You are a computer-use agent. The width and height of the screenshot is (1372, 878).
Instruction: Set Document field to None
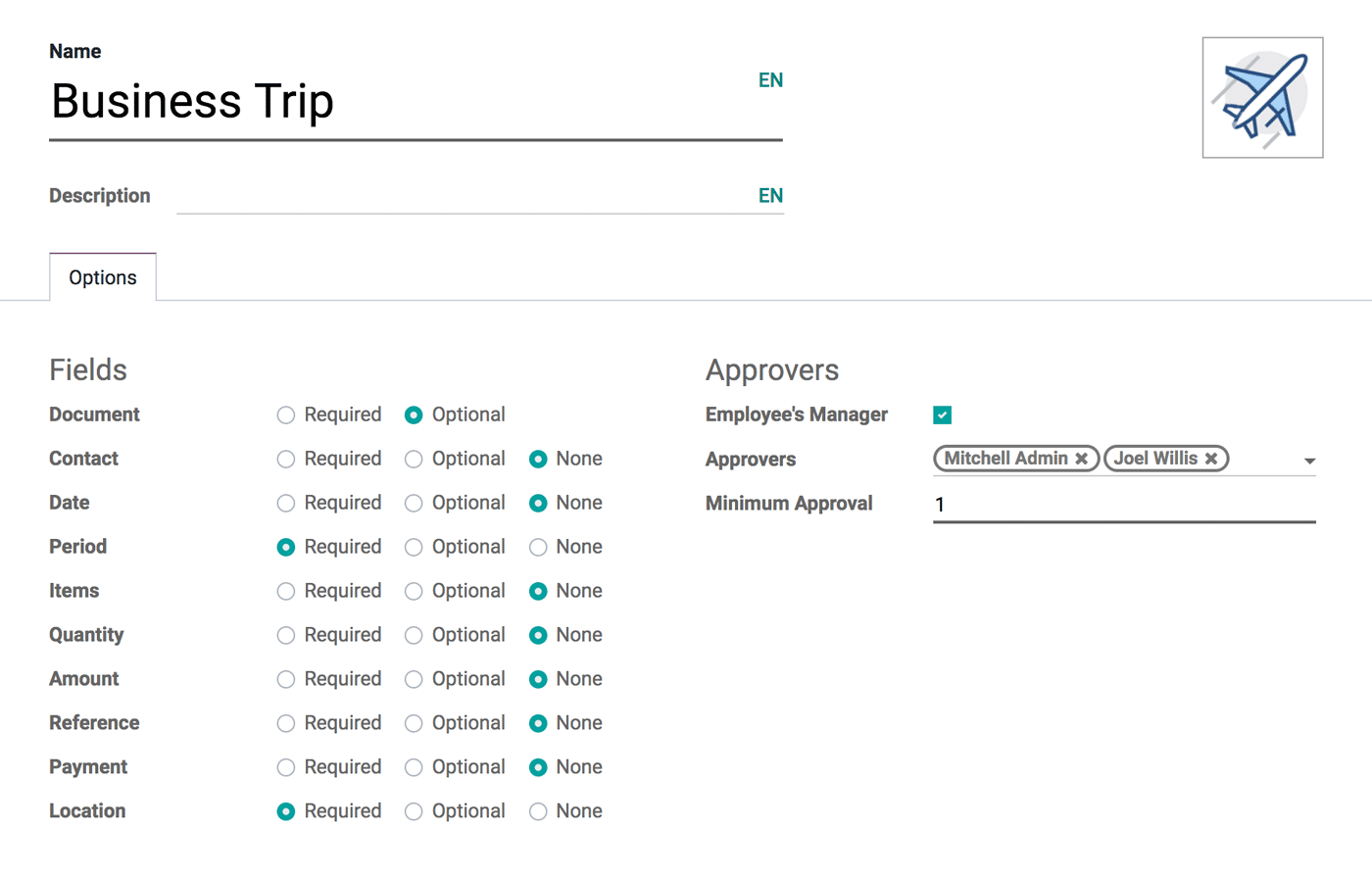pyautogui.click(x=538, y=415)
